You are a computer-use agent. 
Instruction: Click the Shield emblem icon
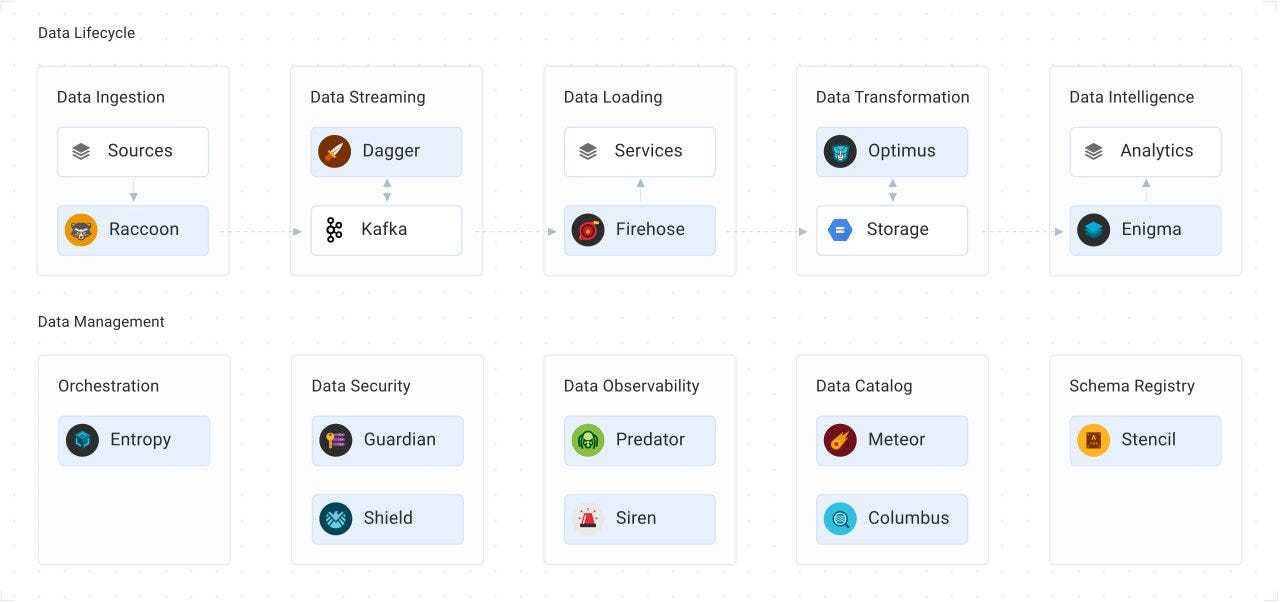[335, 518]
